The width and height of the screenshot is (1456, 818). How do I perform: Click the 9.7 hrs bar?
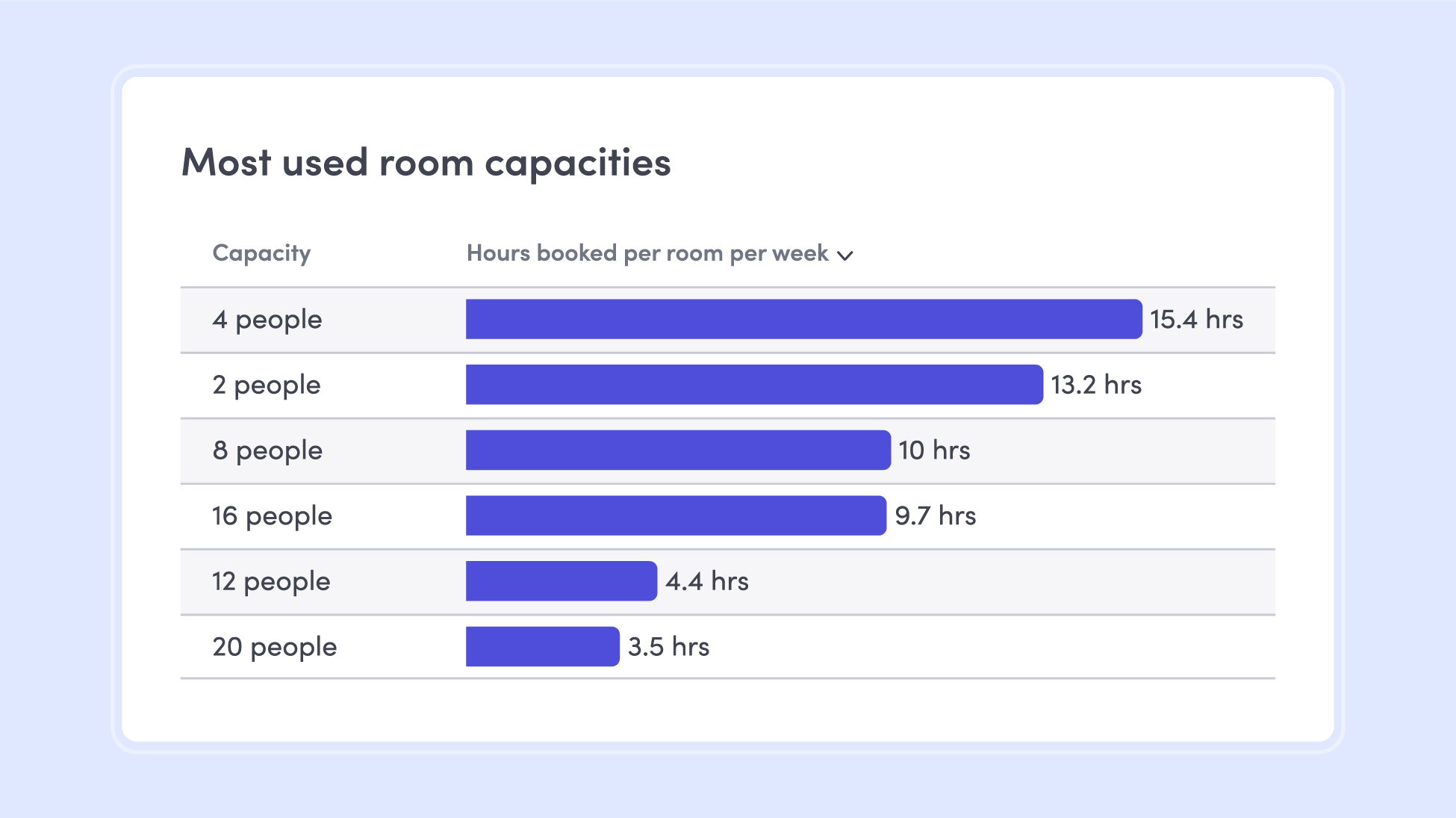tap(676, 515)
